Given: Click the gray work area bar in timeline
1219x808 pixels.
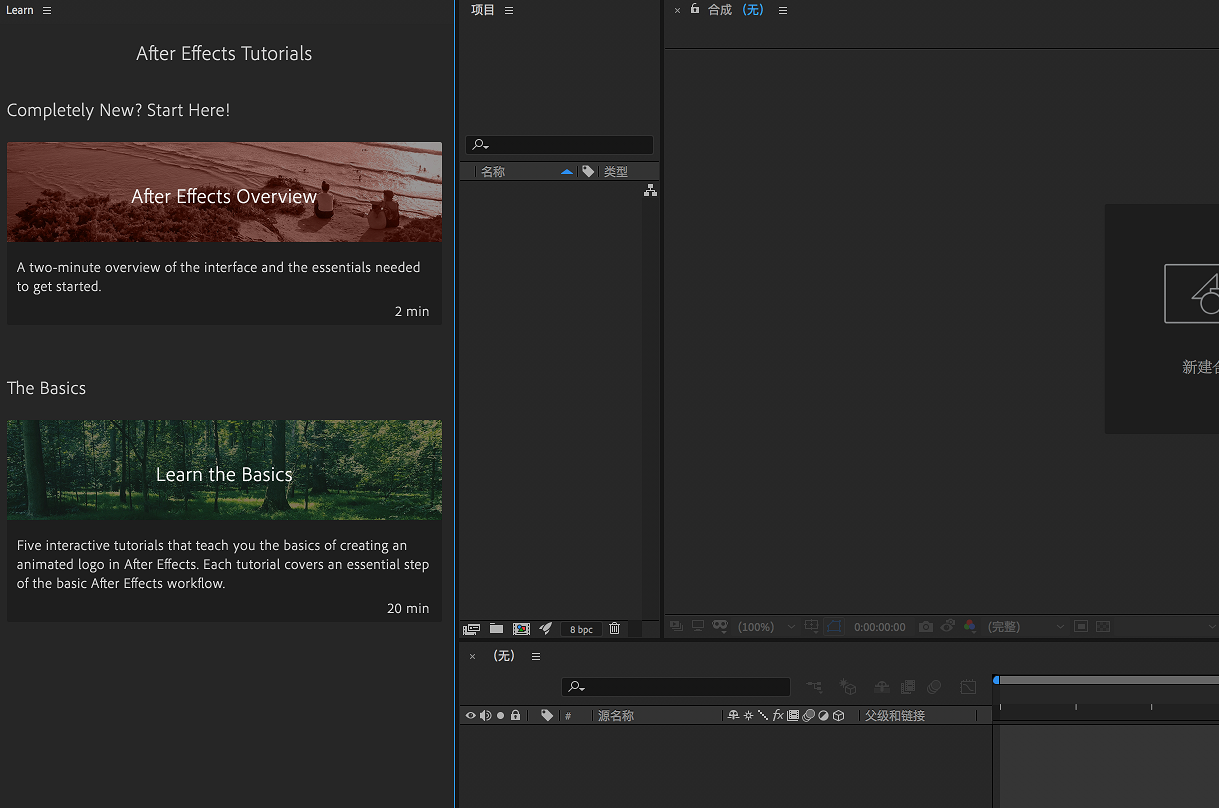Looking at the screenshot, I should point(1109,680).
